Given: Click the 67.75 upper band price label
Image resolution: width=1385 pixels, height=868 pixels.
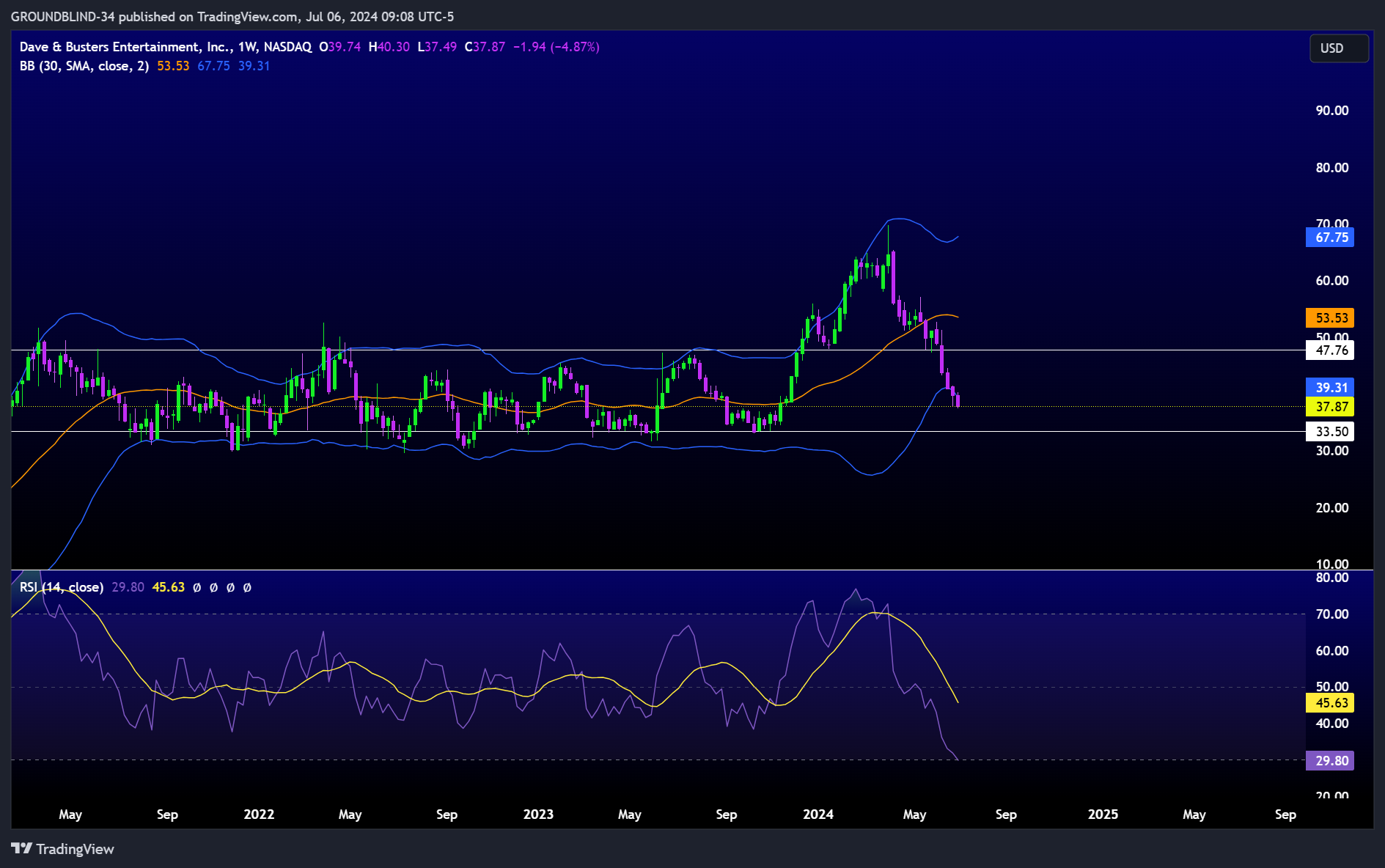Looking at the screenshot, I should coord(1331,238).
